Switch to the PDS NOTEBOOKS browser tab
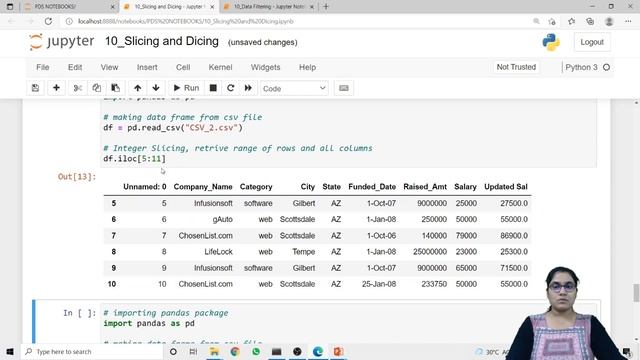This screenshot has width=640, height=360. click(69, 7)
